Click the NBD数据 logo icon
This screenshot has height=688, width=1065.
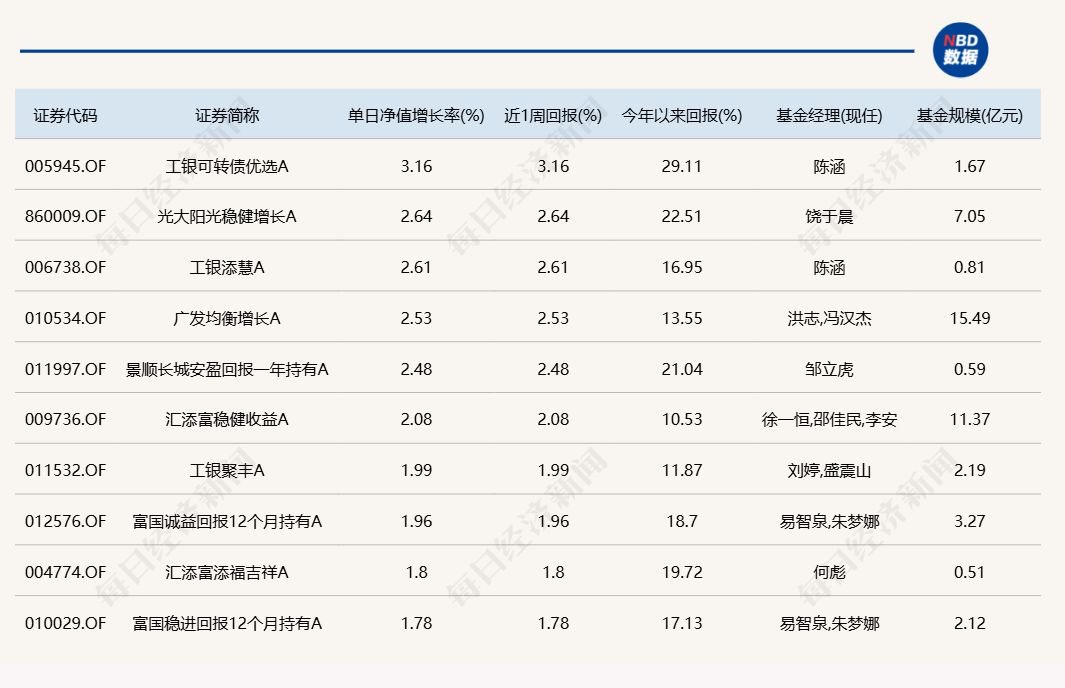[x=960, y=50]
